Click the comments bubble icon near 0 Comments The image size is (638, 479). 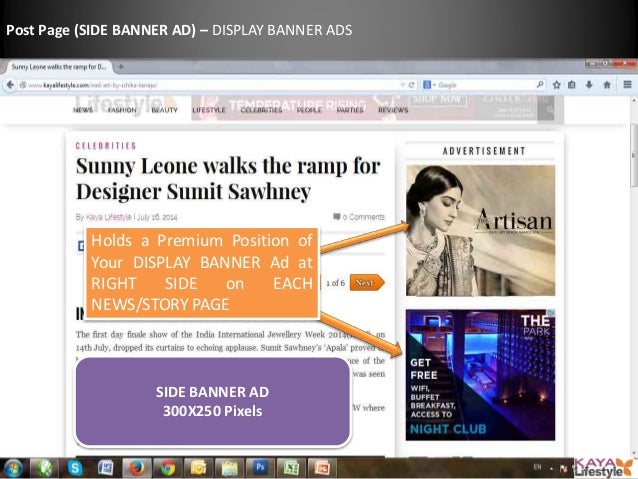click(336, 217)
